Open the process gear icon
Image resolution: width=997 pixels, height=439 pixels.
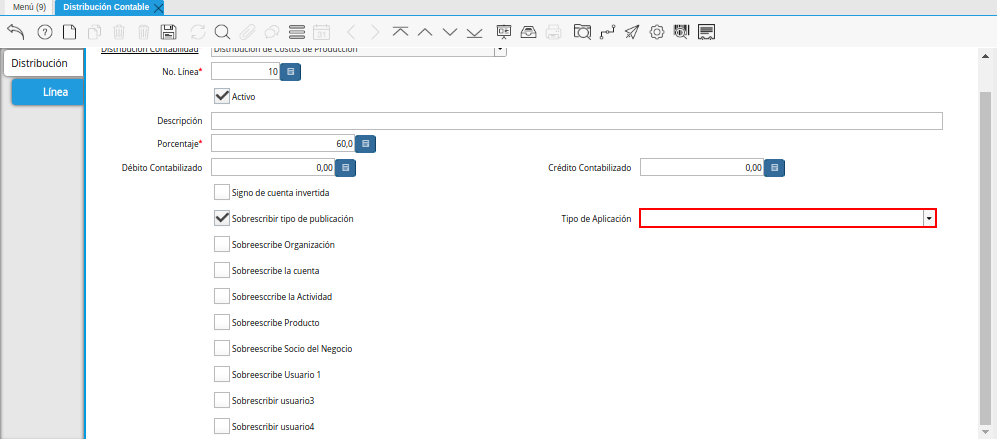tap(657, 32)
